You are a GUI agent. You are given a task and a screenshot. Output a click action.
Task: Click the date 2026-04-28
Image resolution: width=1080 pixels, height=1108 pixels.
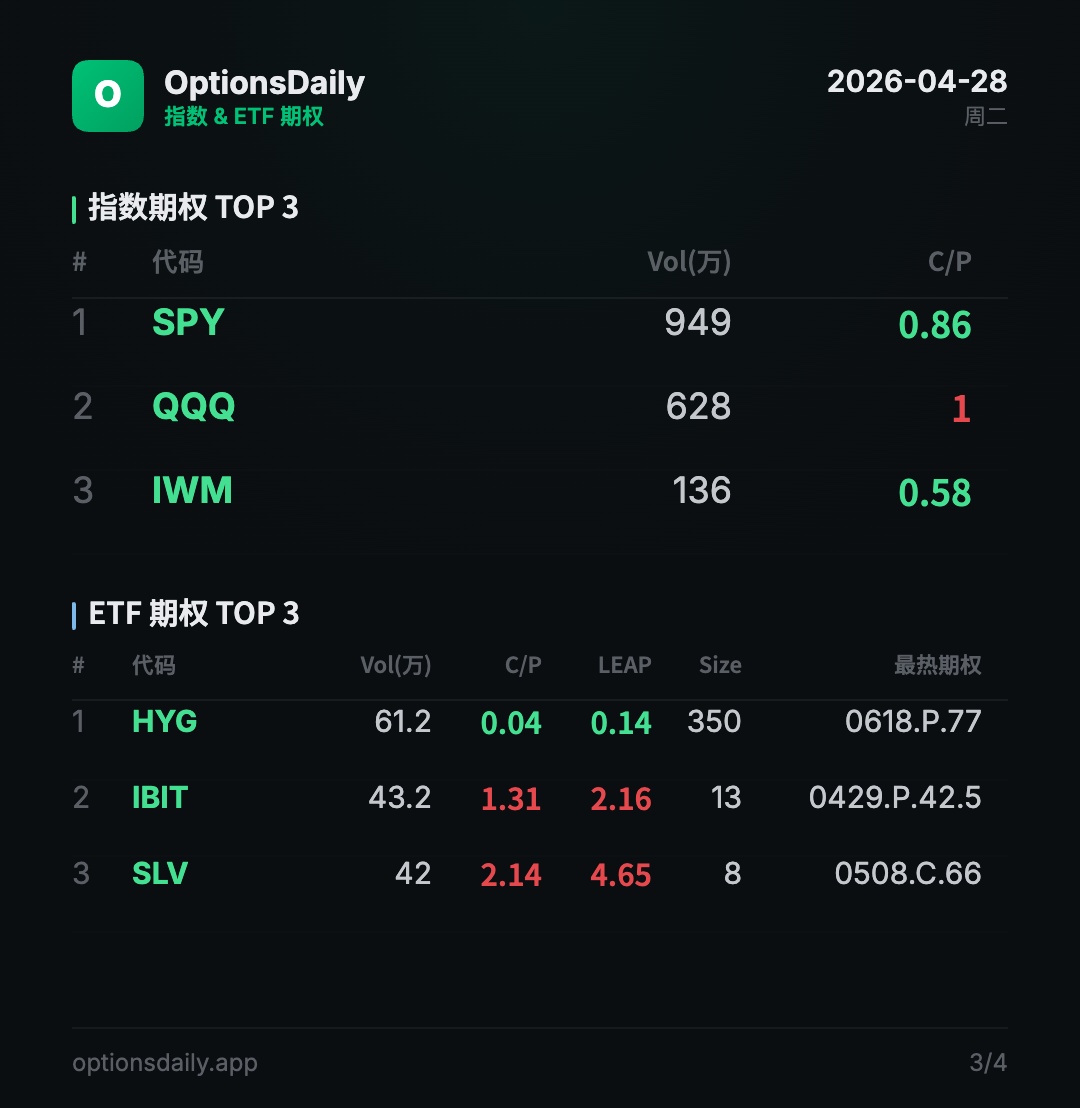pyautogui.click(x=917, y=82)
